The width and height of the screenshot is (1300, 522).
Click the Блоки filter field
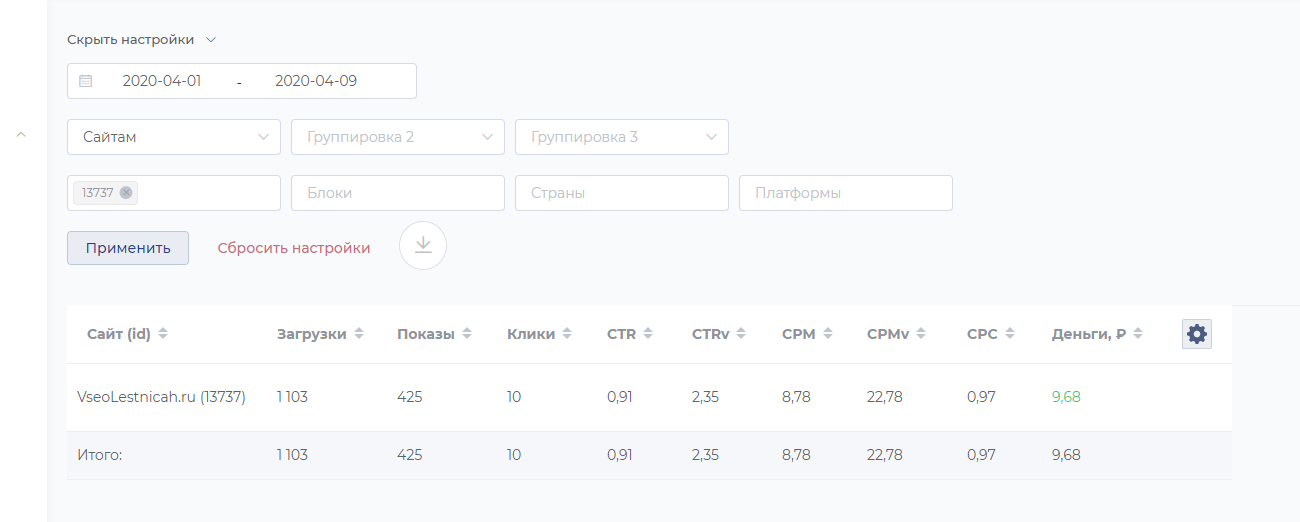pyautogui.click(x=398, y=193)
